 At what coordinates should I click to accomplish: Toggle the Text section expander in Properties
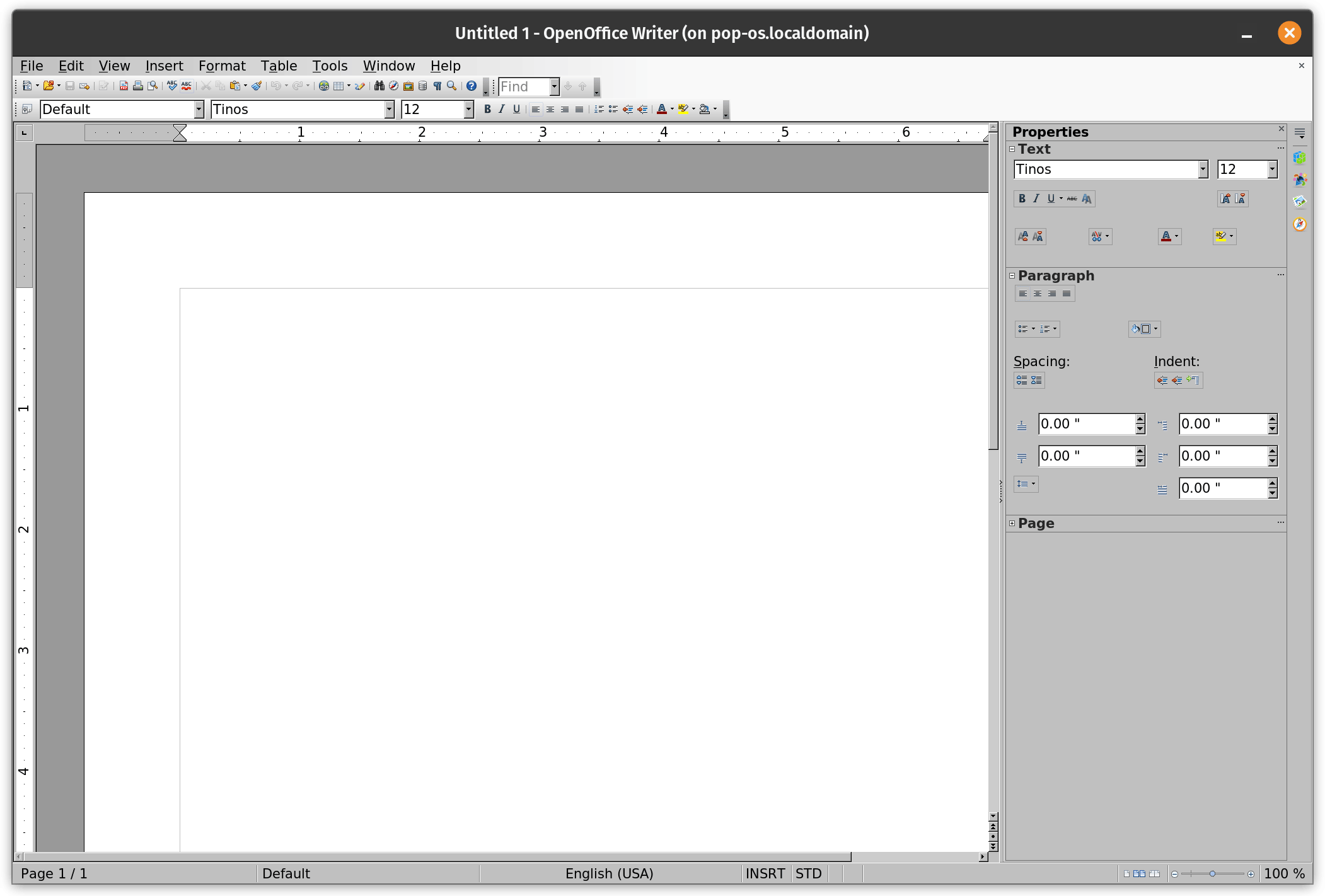click(1013, 149)
